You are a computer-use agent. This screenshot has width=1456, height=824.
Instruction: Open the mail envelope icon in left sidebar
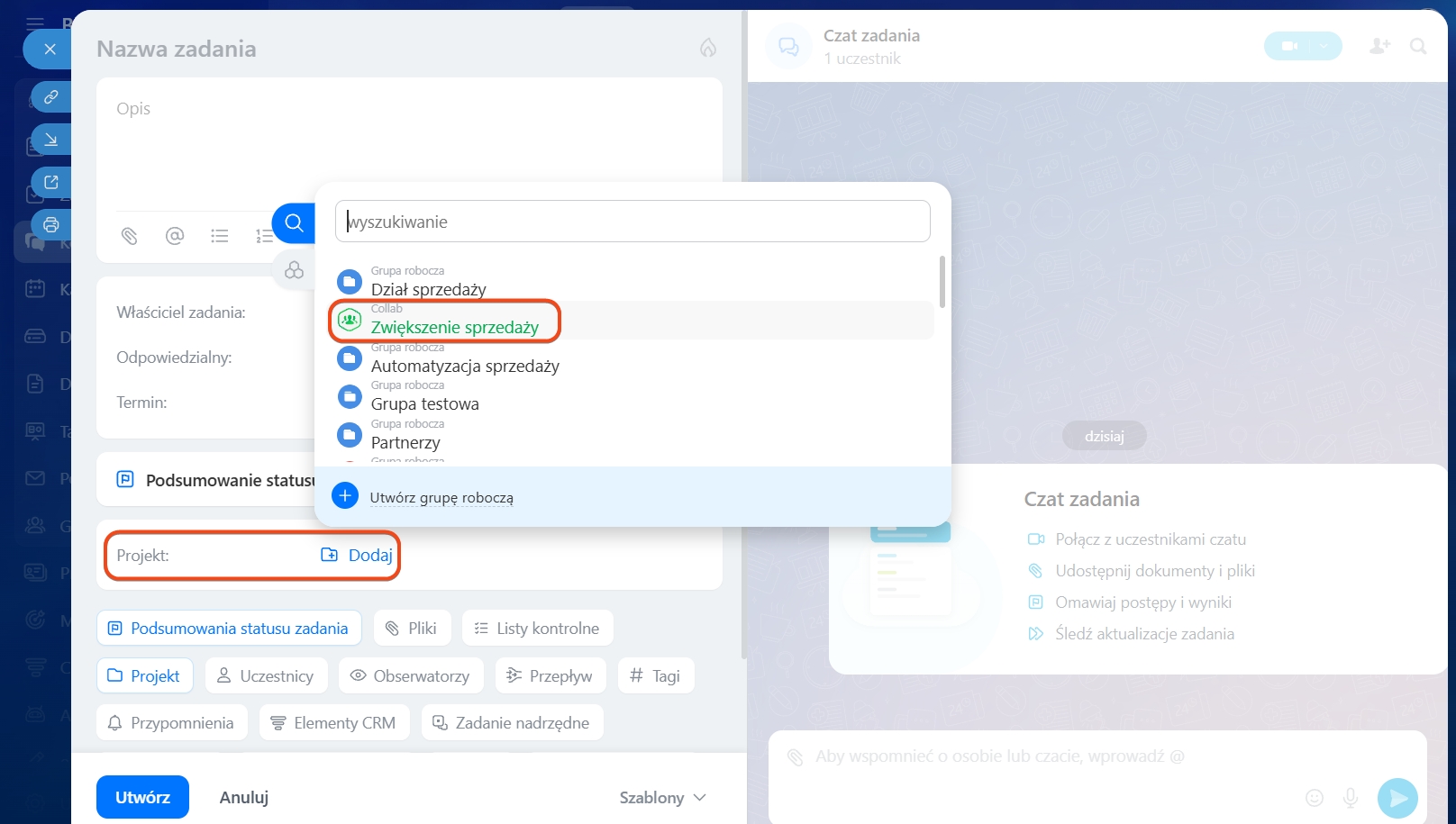pyautogui.click(x=35, y=478)
